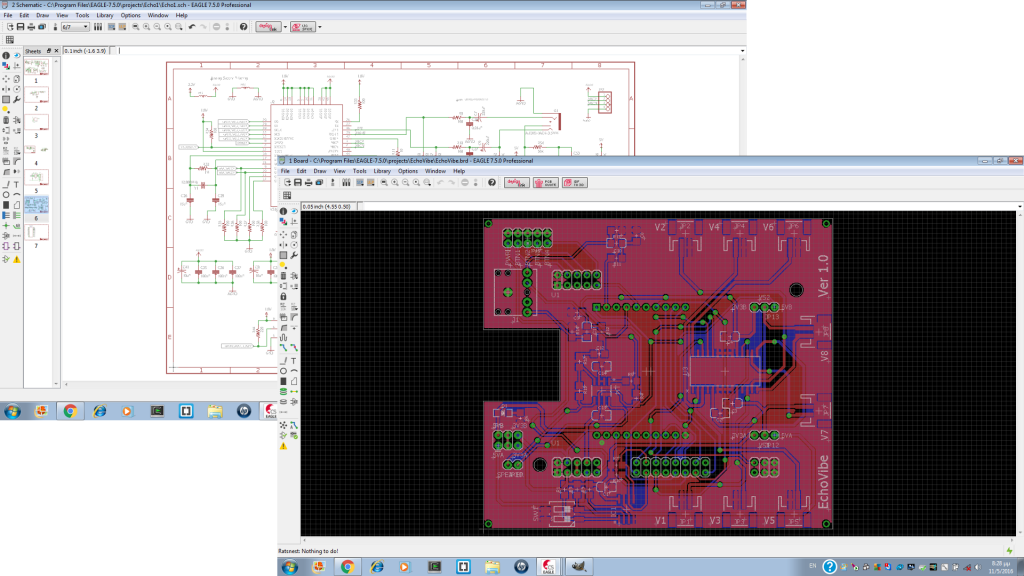The height and width of the screenshot is (576, 1024).
Task: Open Help icon in the board toolbar
Action: point(492,182)
